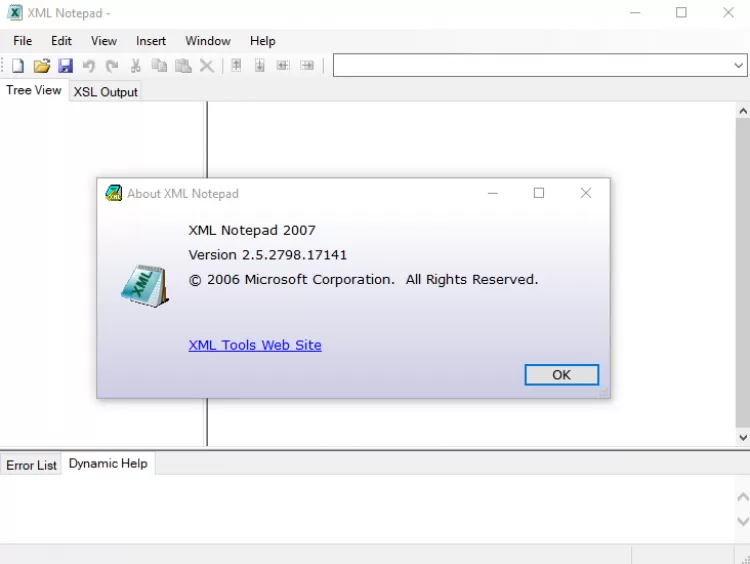Image resolution: width=750 pixels, height=564 pixels.
Task: Open the Insert menu
Action: pos(151,41)
